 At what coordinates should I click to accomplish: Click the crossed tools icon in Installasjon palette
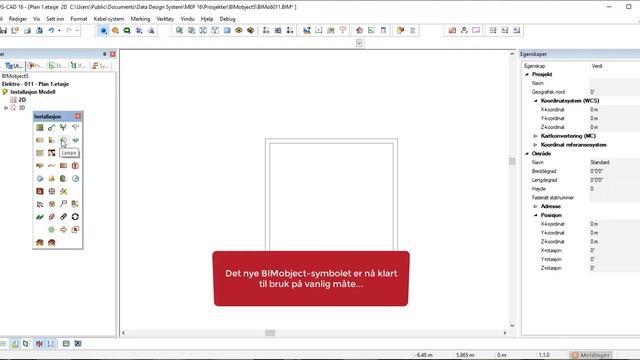click(63, 191)
